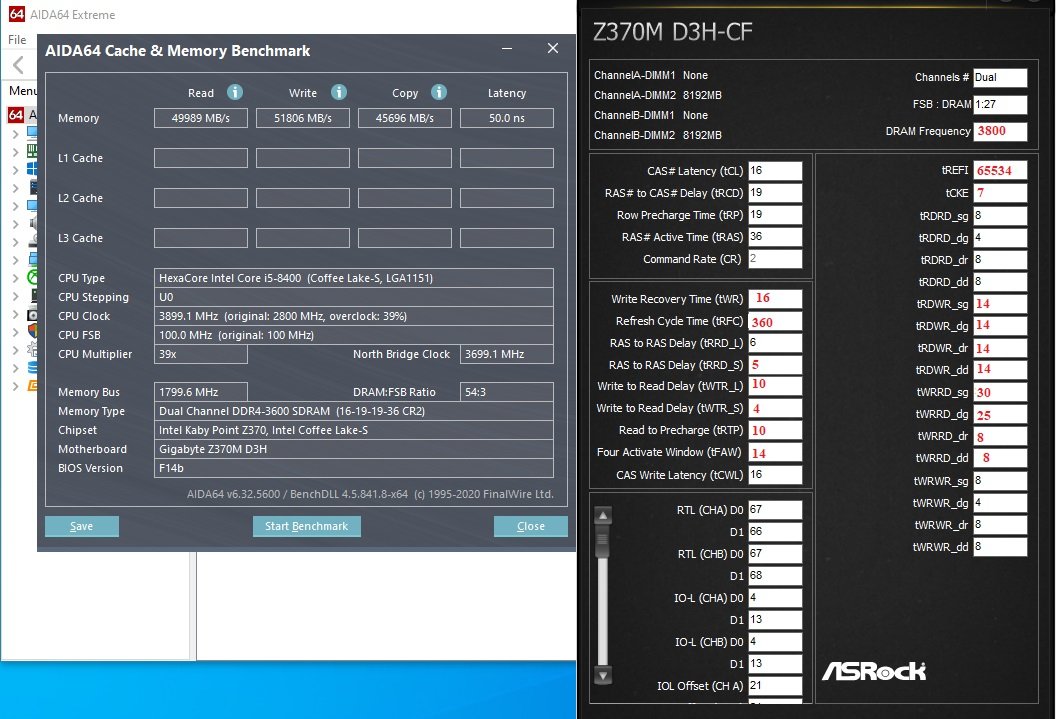
Task: Click the back arrow in AIDA64 toolbar
Action: (x=18, y=65)
